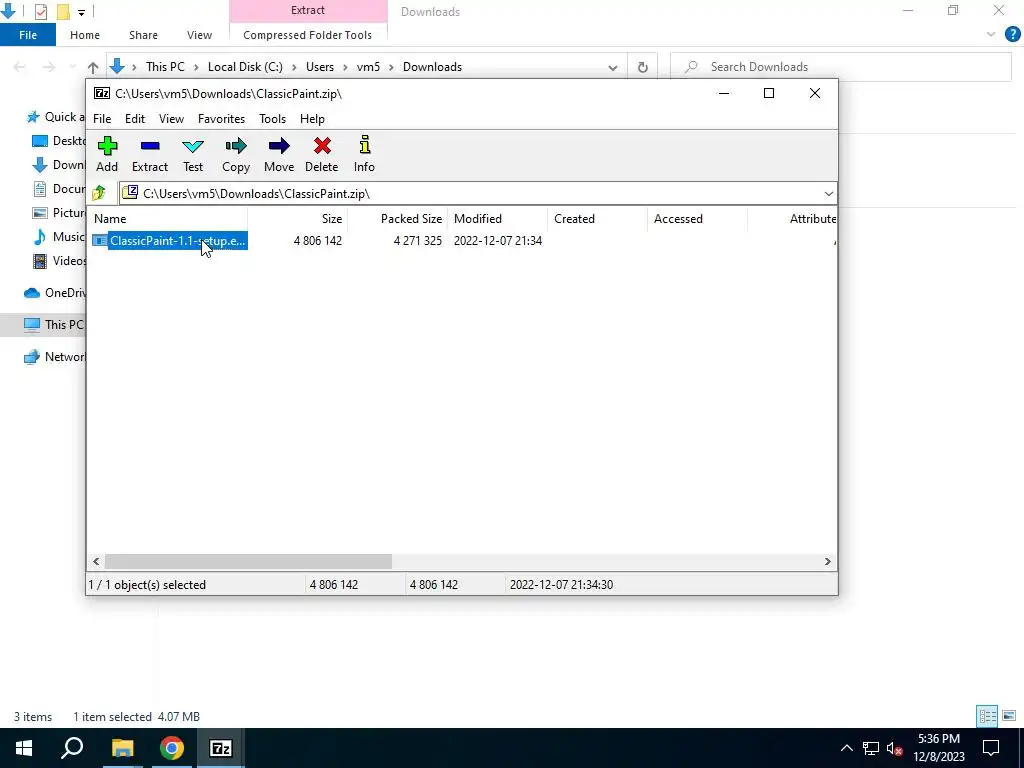The width and height of the screenshot is (1024, 768).
Task: Switch Explorer to large icons view
Action: pyautogui.click(x=1009, y=716)
